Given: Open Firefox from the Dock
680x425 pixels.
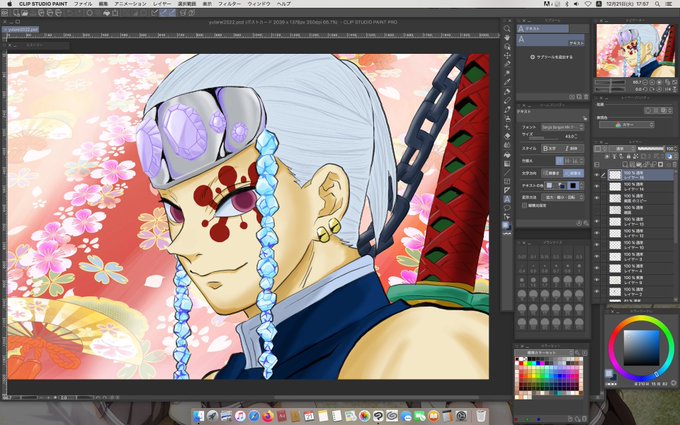Looking at the screenshot, I should click(268, 415).
